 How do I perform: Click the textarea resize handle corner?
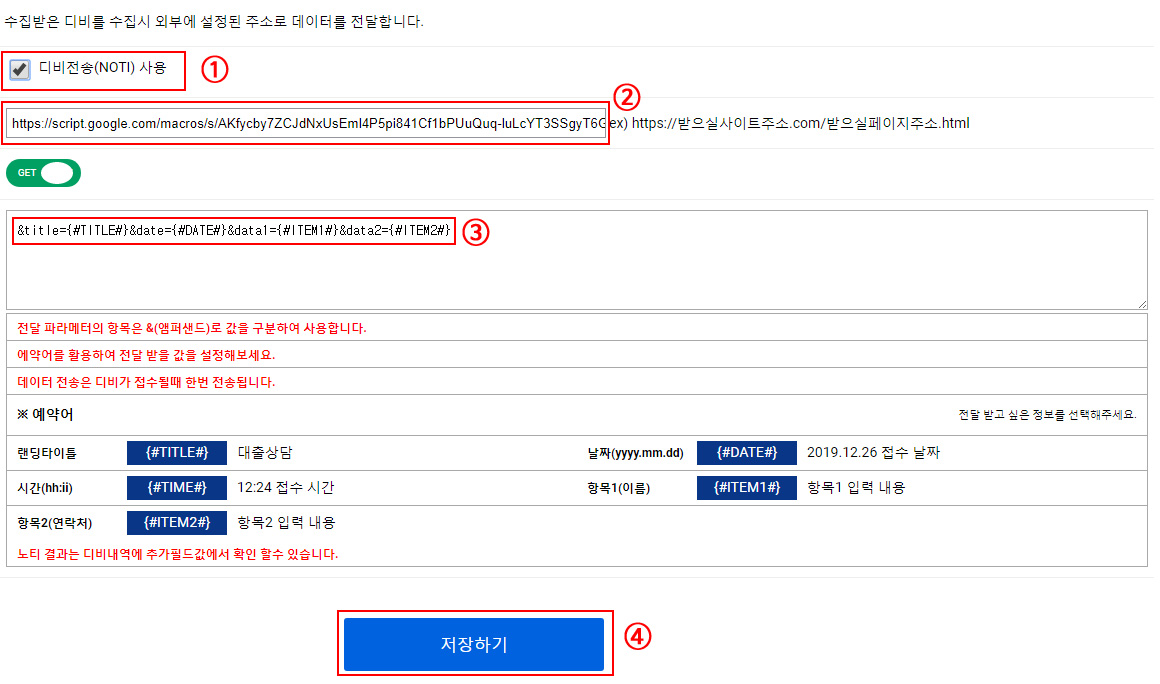coord(1142,304)
